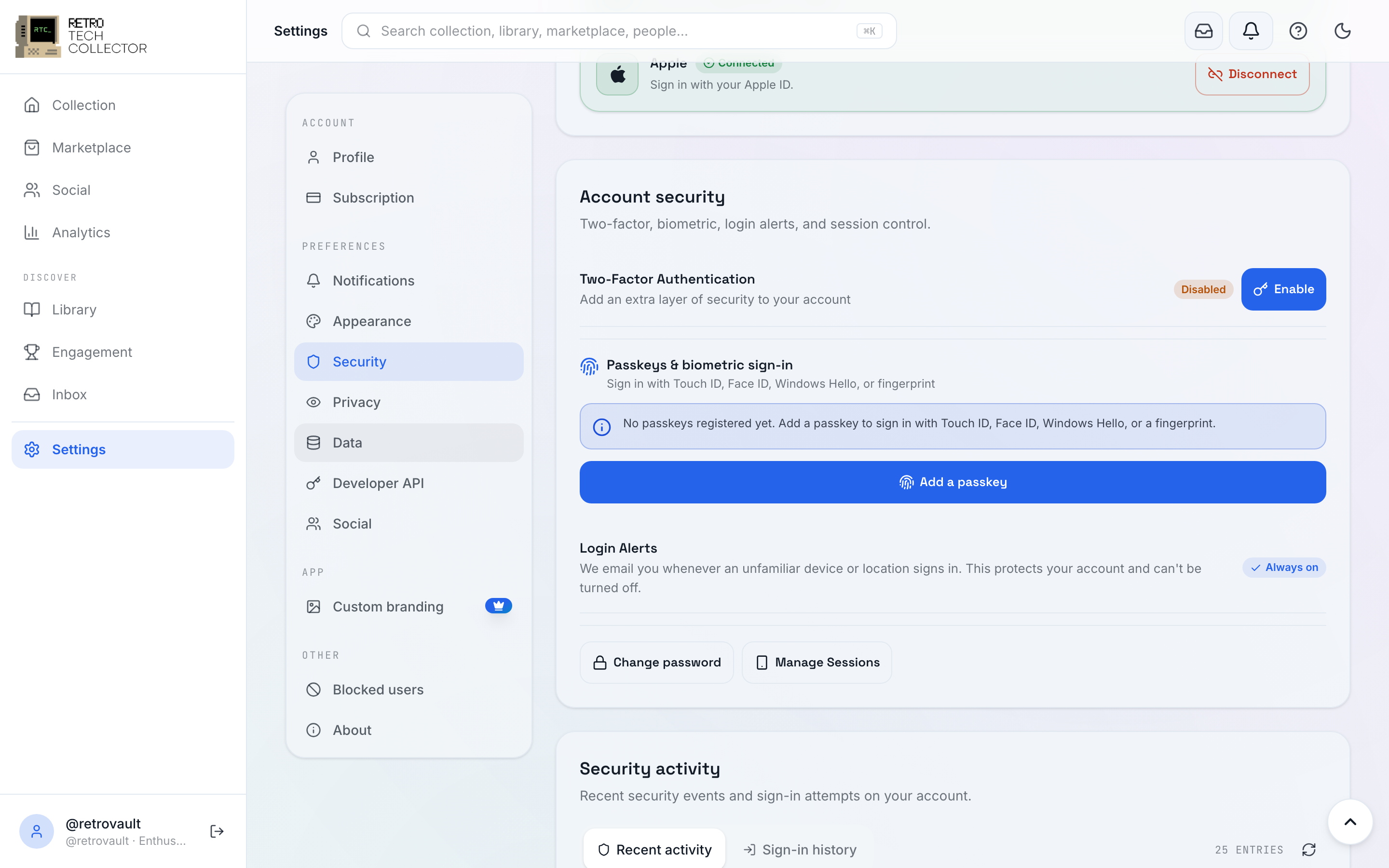Open Social in the main sidebar
Viewport: 1389px width, 868px height.
tap(123, 190)
